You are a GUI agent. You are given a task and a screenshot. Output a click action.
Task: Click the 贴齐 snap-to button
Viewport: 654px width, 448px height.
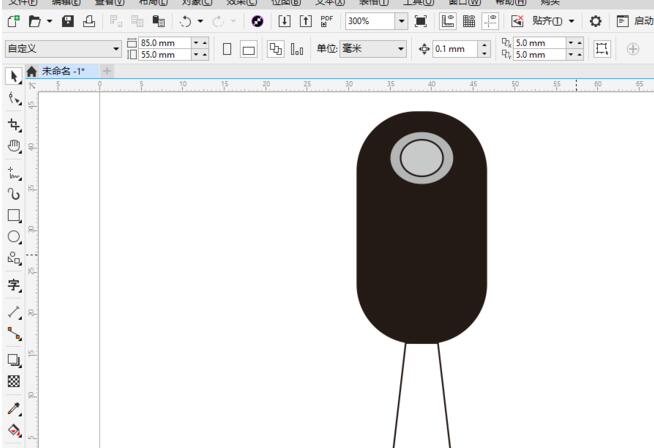545,21
